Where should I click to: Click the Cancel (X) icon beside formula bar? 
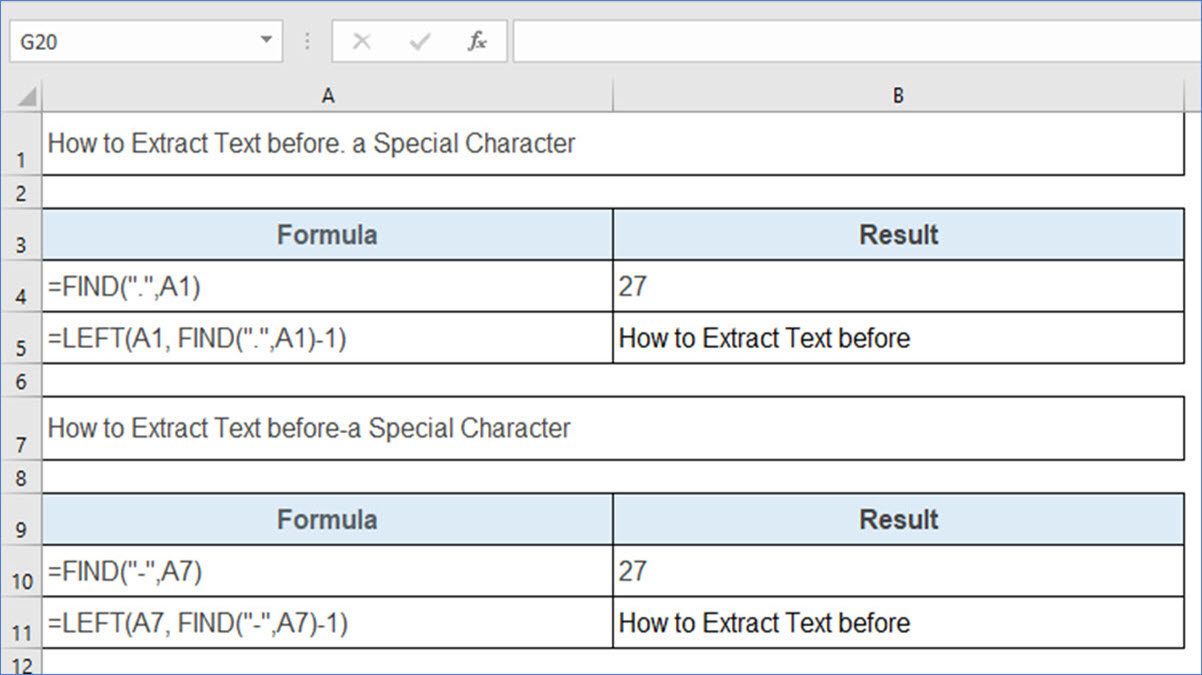click(x=362, y=41)
